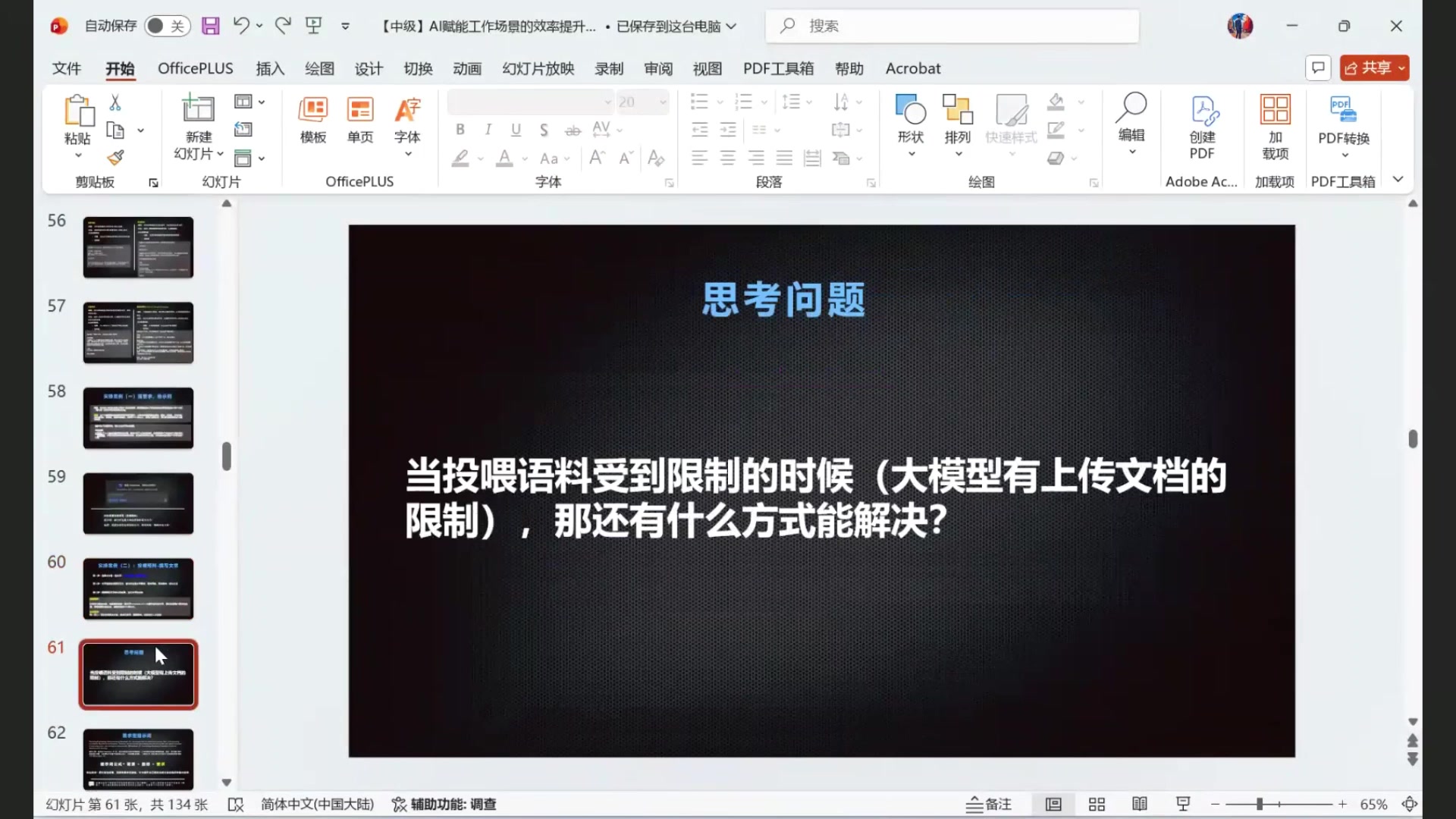Open the PDF转换 tool
Screen dimensions: 1456x819
[1342, 121]
